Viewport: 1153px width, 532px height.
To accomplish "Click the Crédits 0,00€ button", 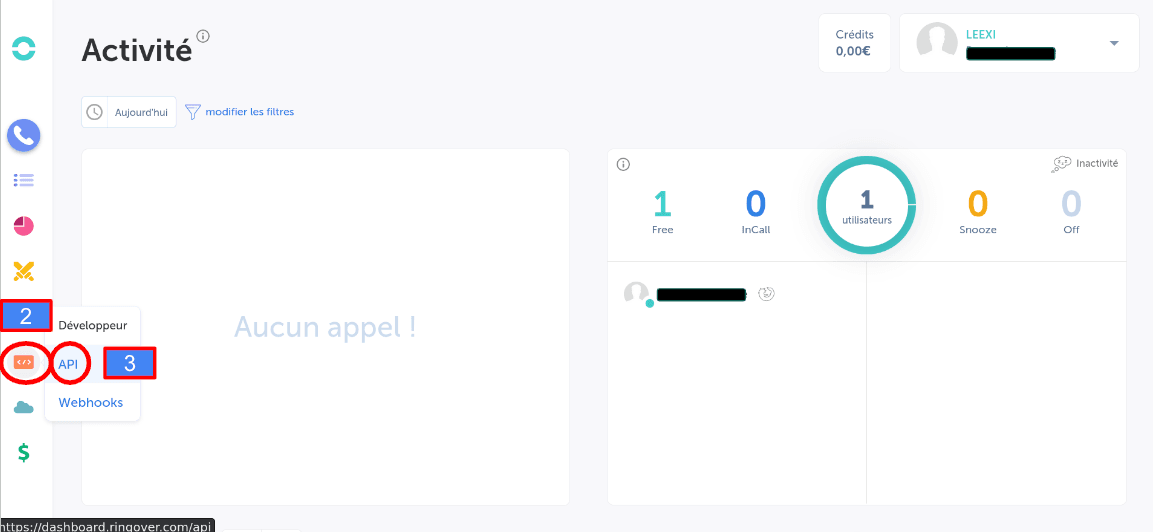I will coord(854,43).
